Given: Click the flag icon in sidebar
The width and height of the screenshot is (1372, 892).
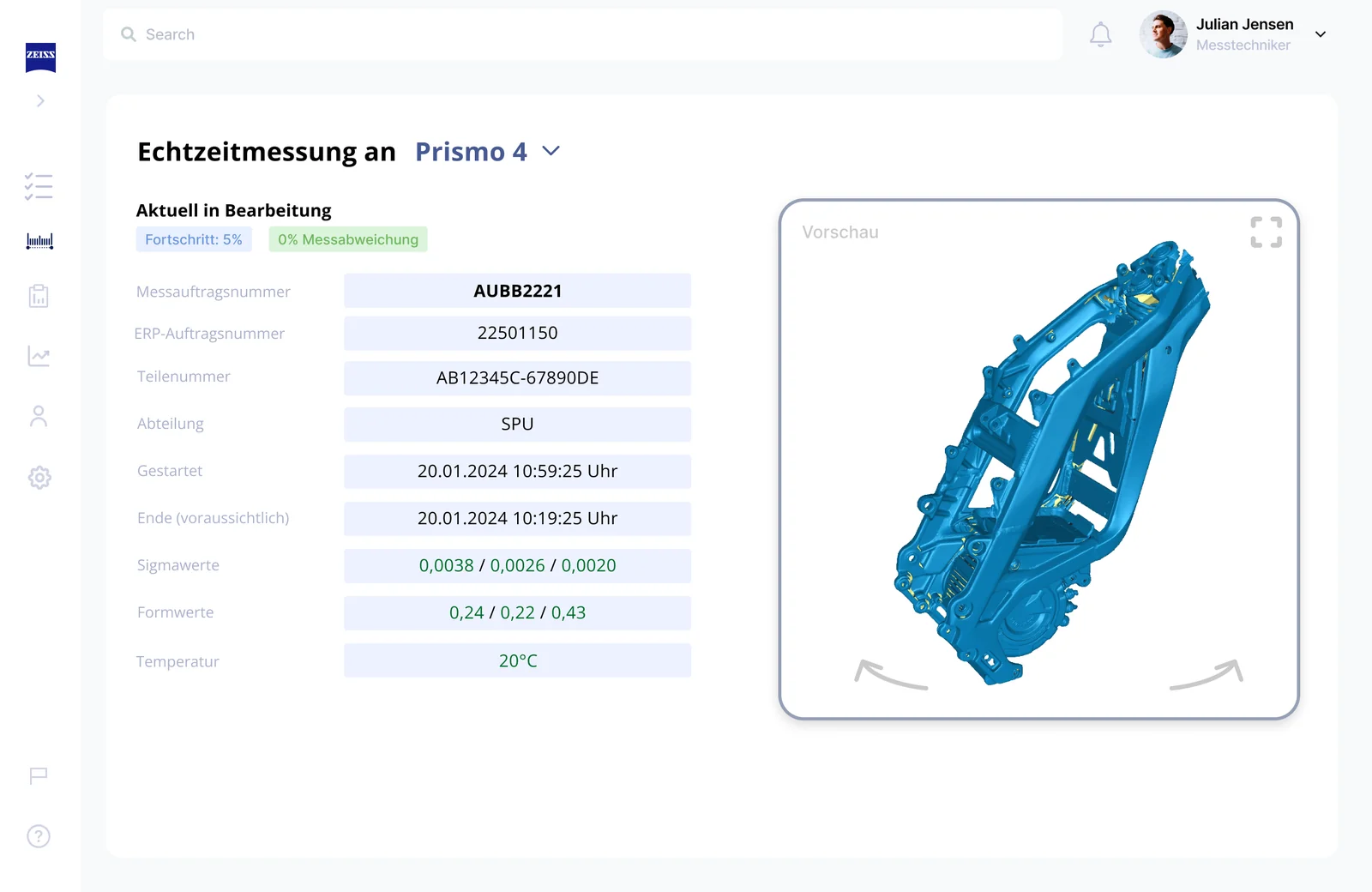Looking at the screenshot, I should 39,776.
